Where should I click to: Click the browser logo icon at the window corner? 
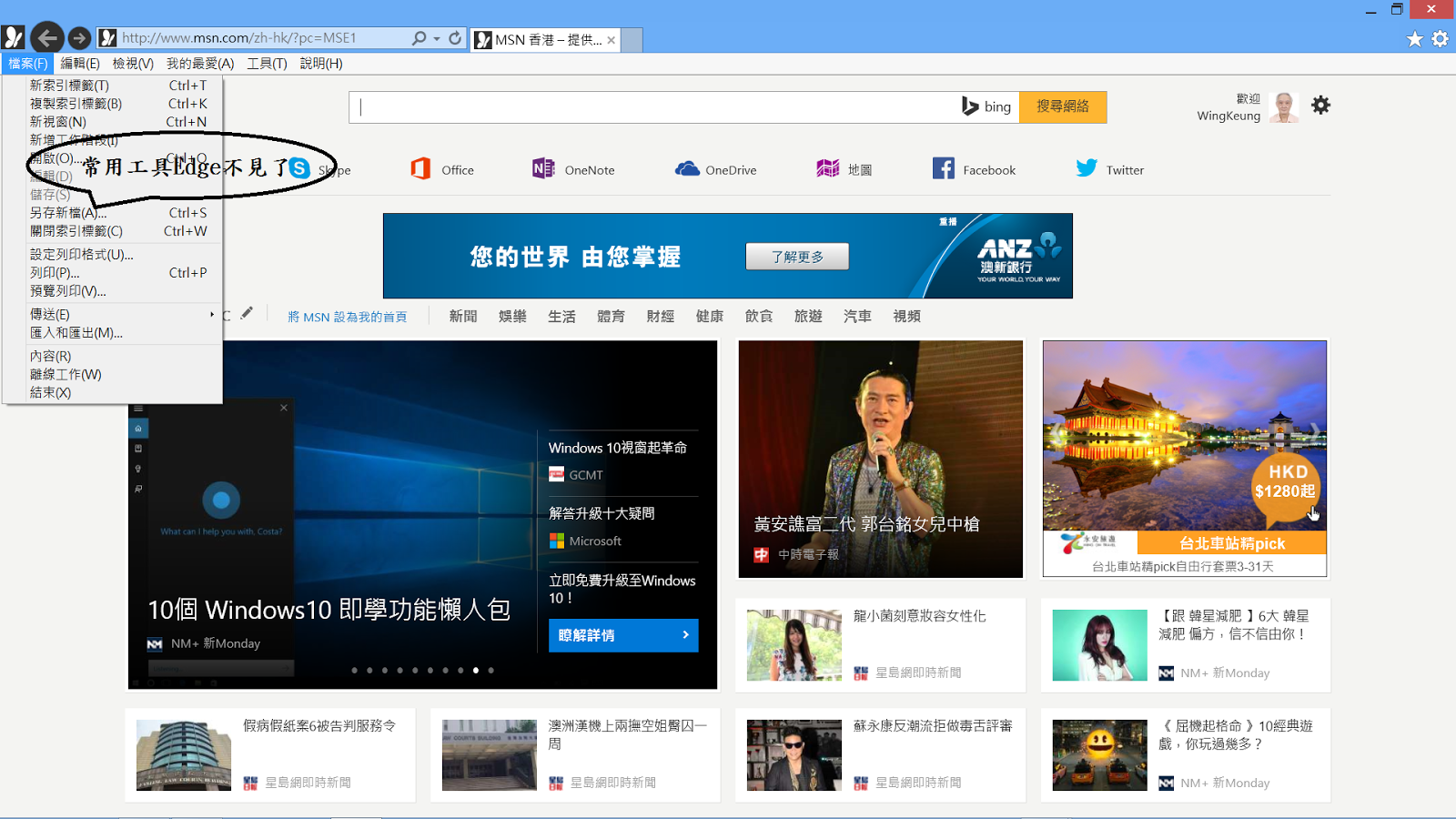(x=13, y=37)
